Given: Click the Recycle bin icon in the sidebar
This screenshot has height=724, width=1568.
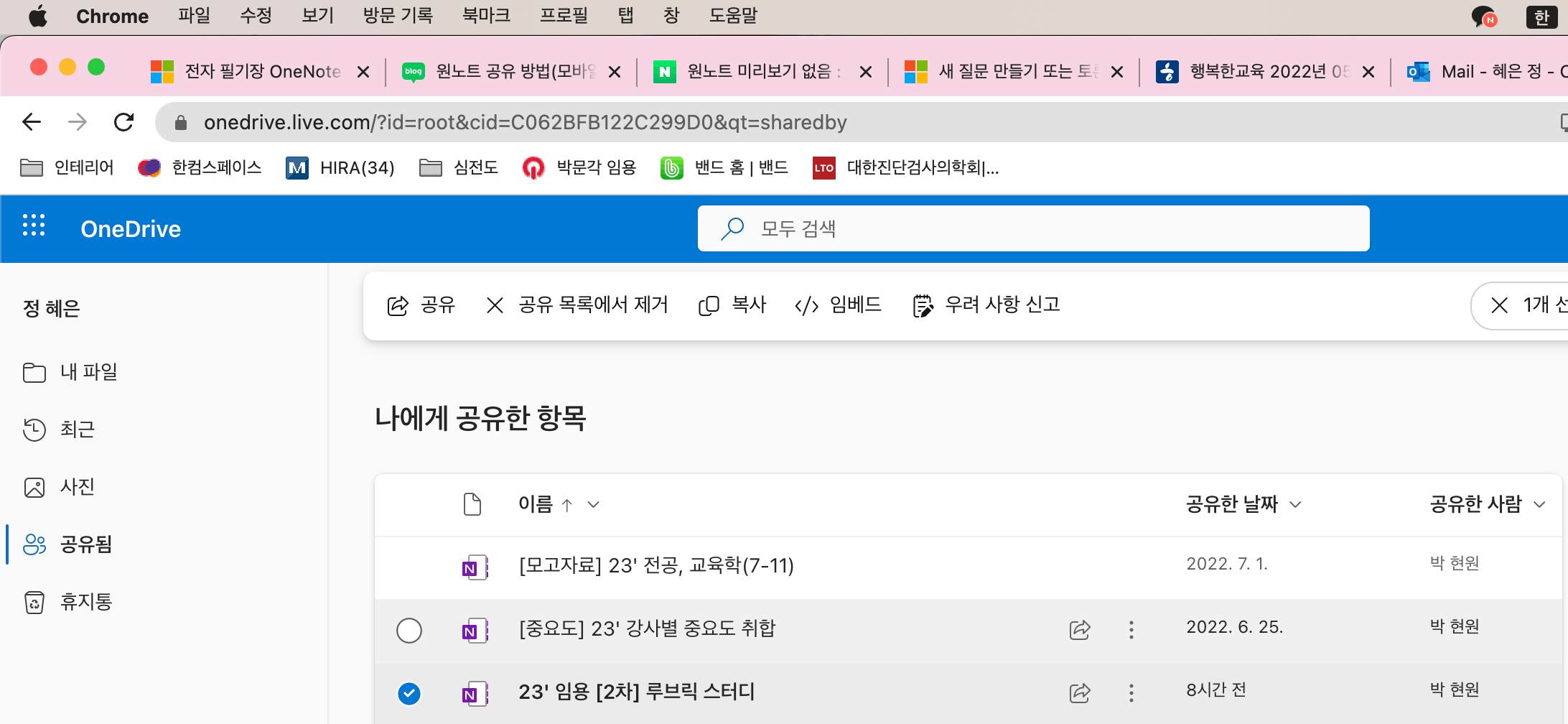Looking at the screenshot, I should [x=34, y=602].
